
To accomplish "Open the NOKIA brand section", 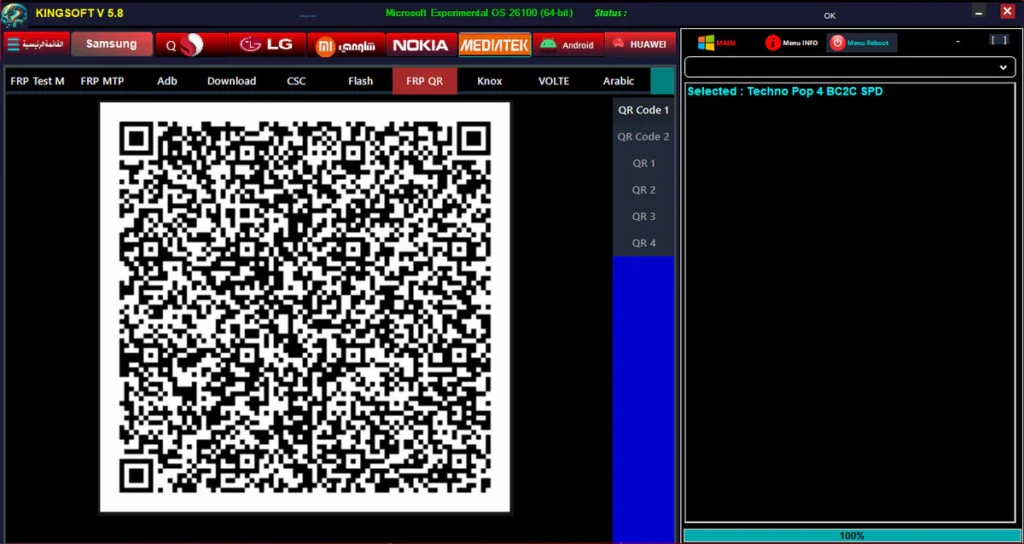I will click(x=421, y=45).
